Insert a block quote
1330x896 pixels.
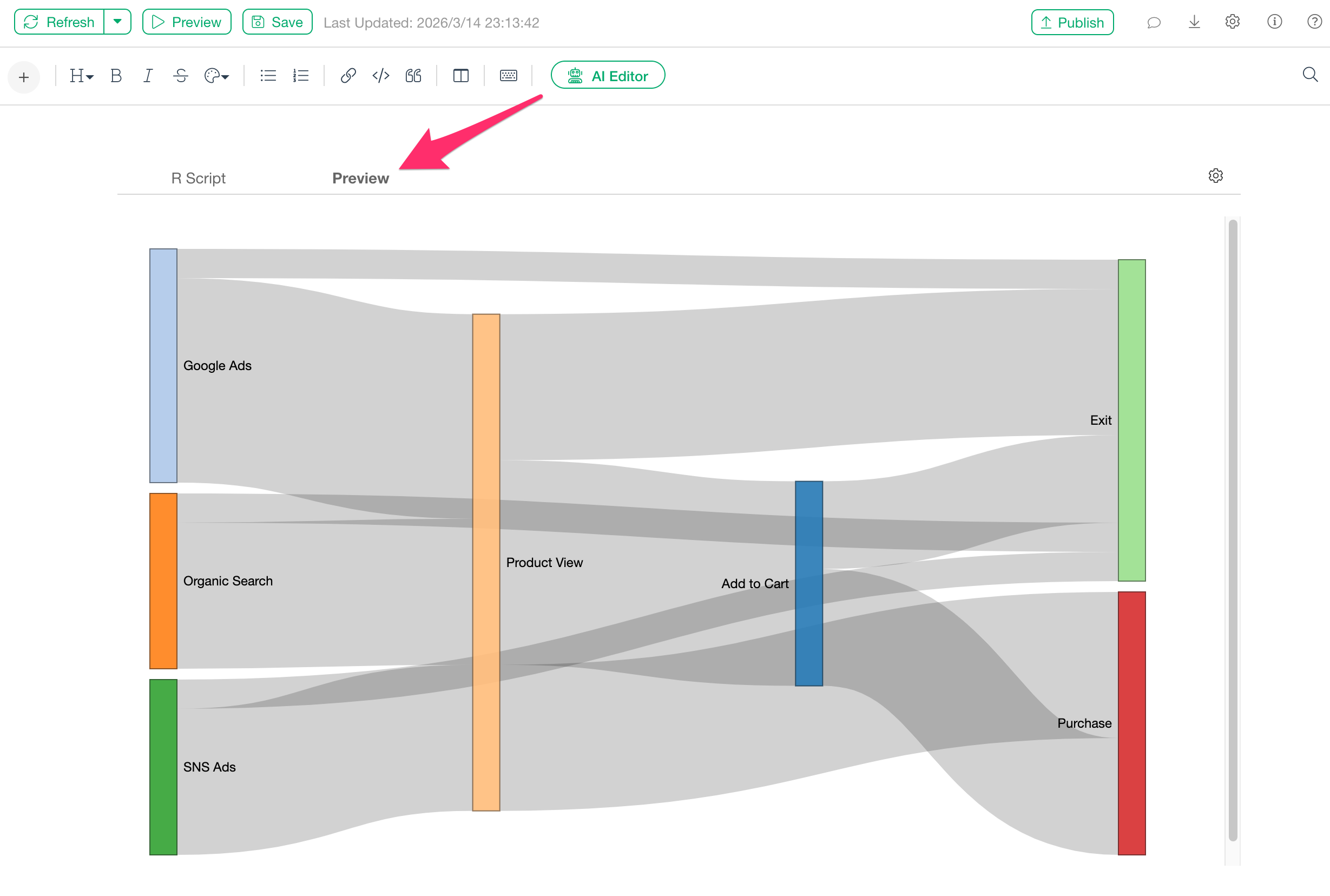pyautogui.click(x=413, y=75)
